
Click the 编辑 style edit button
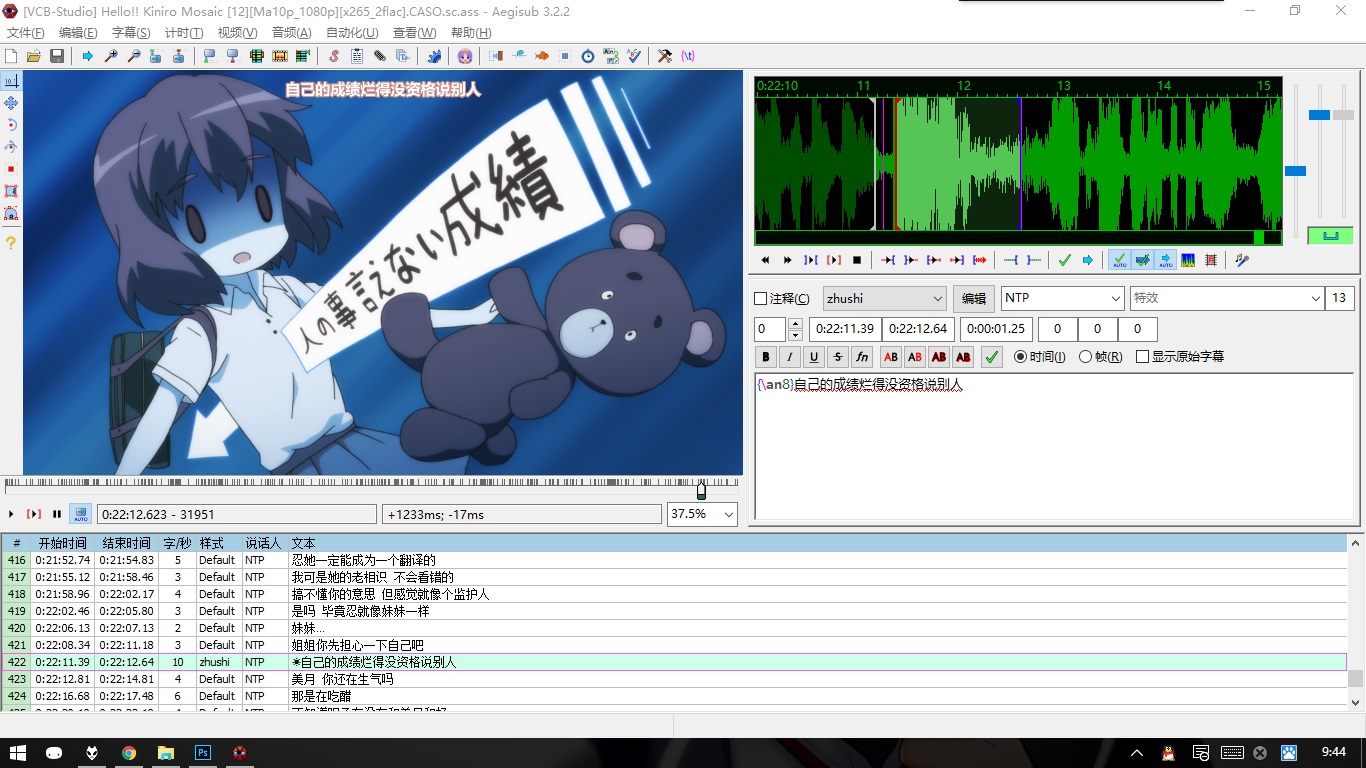pos(974,299)
